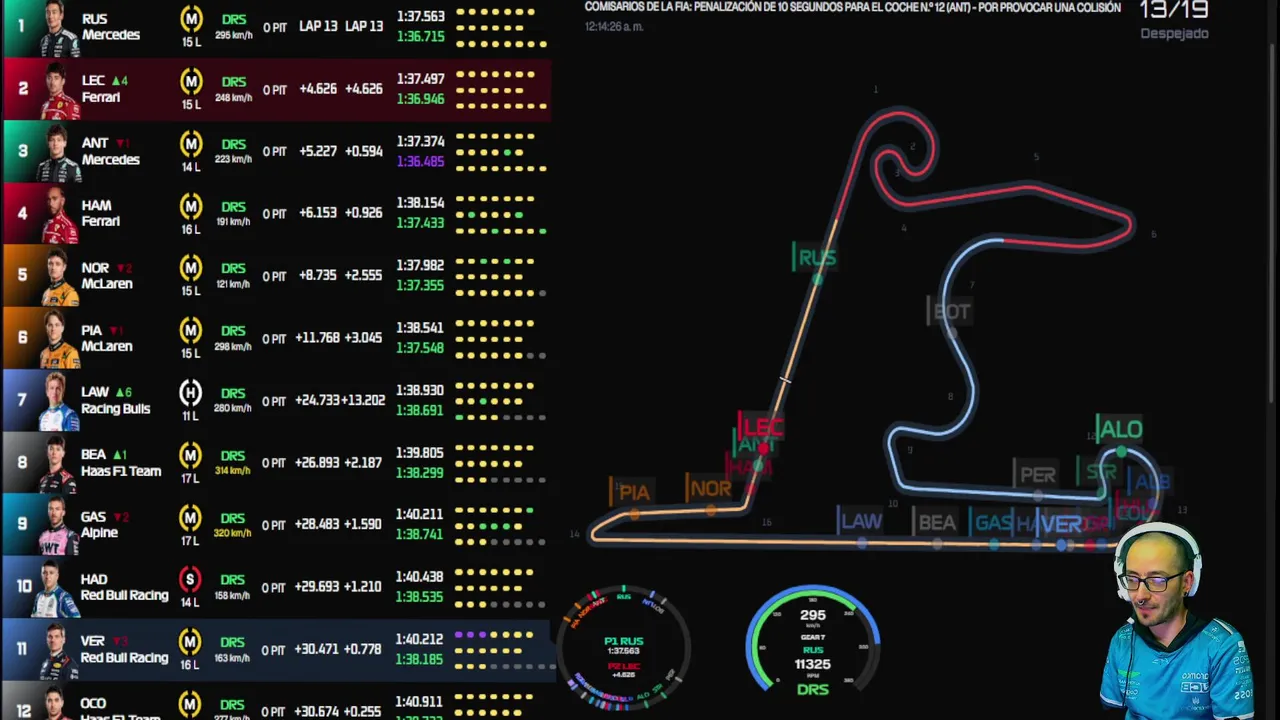This screenshot has height=720, width=1280.
Task: Click the medium tyre icon in the BEA row
Action: (190, 455)
